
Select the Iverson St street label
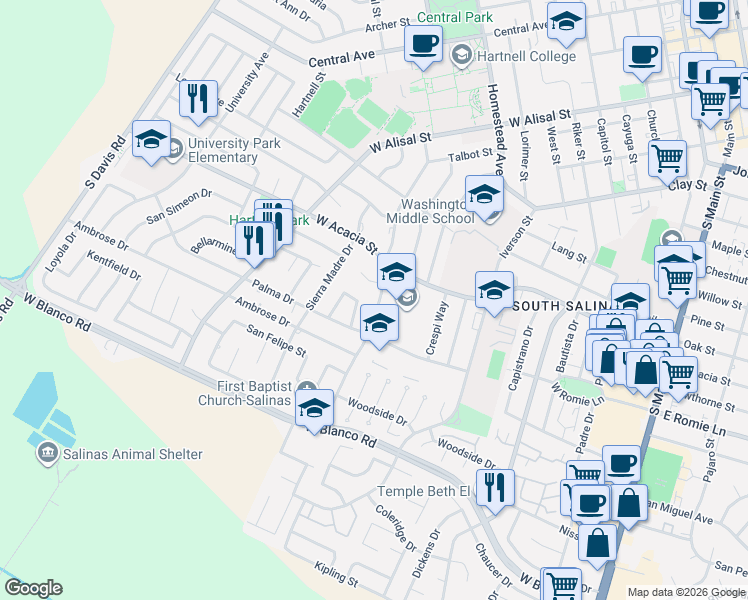[x=516, y=237]
